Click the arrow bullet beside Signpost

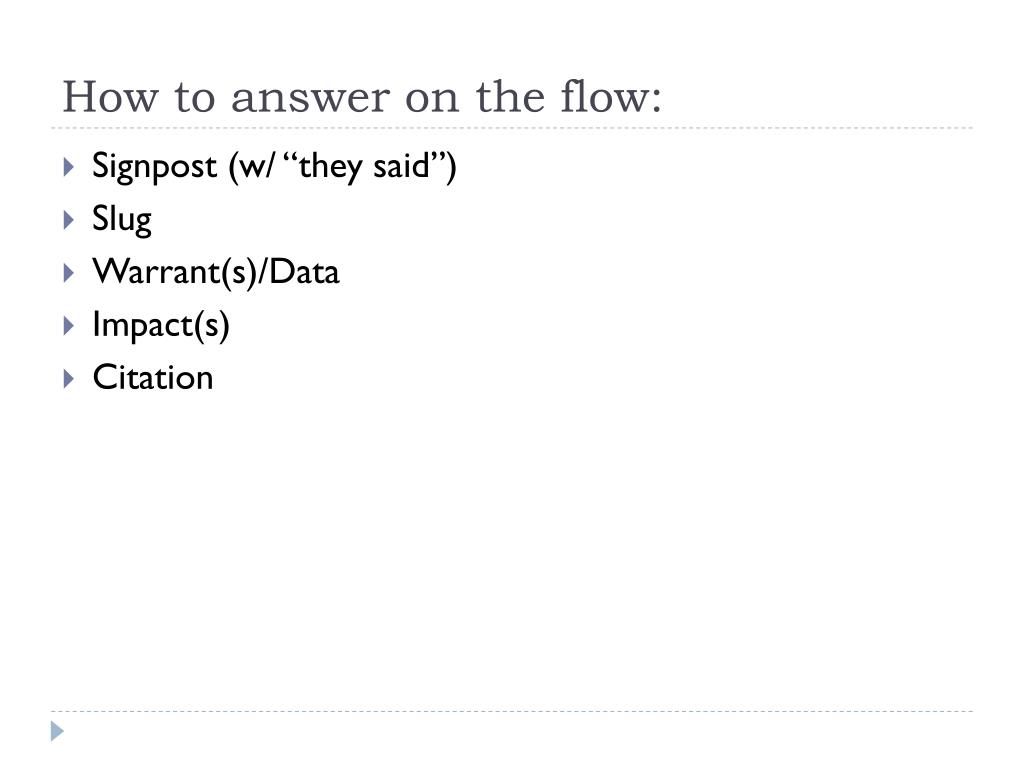pyautogui.click(x=69, y=167)
